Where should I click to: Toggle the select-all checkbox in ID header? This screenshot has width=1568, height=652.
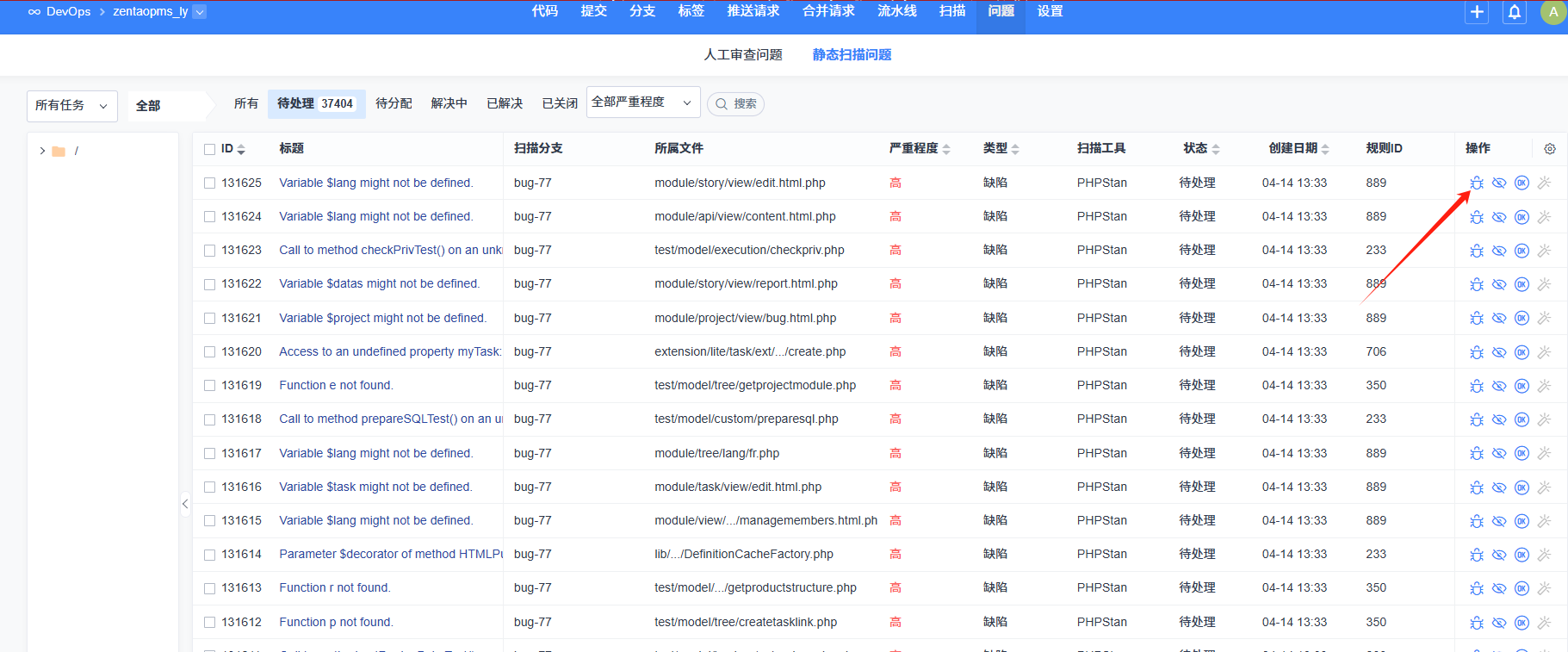[209, 149]
